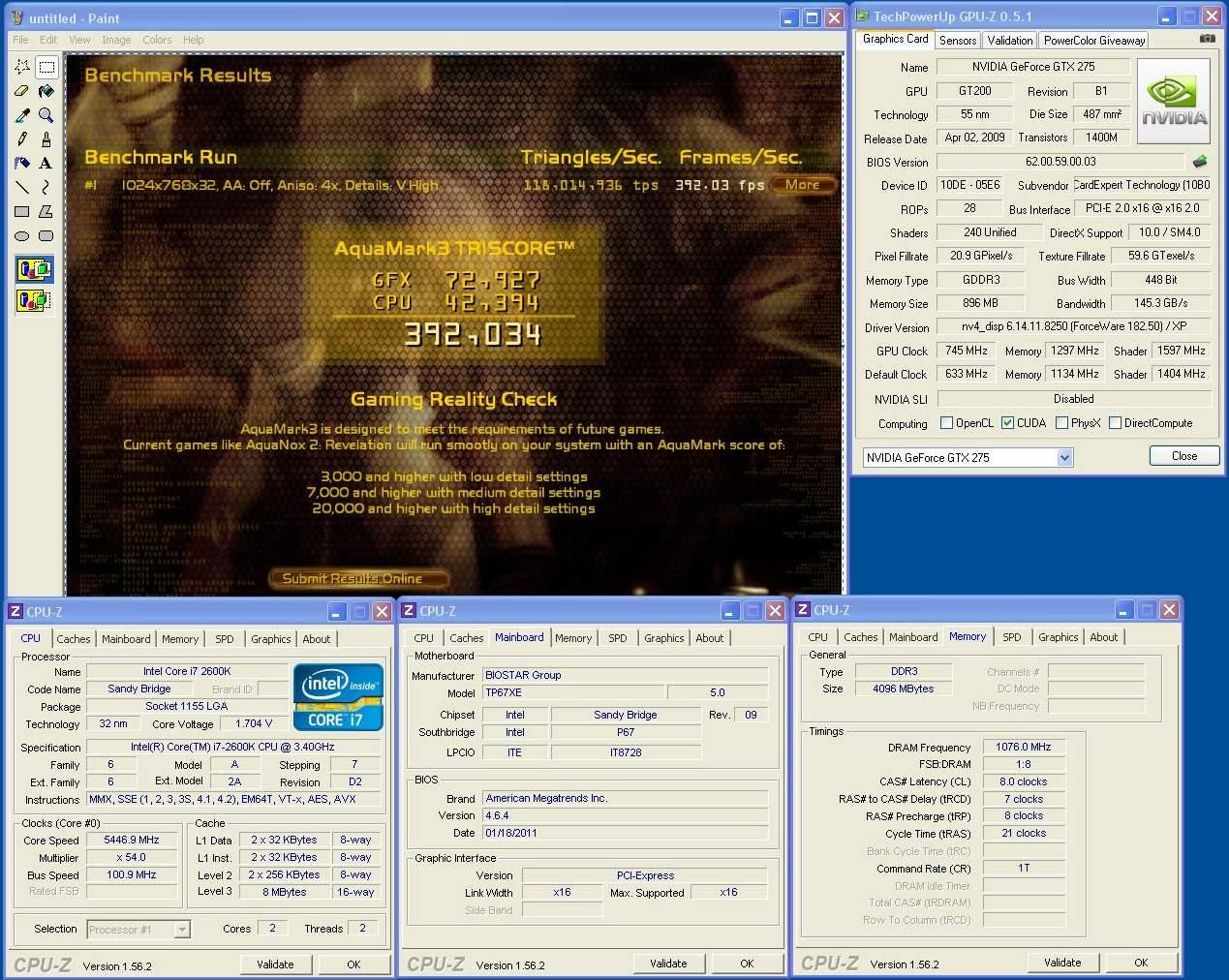Open Graphics tab in the CPU-Z Memory window

[x=1059, y=637]
